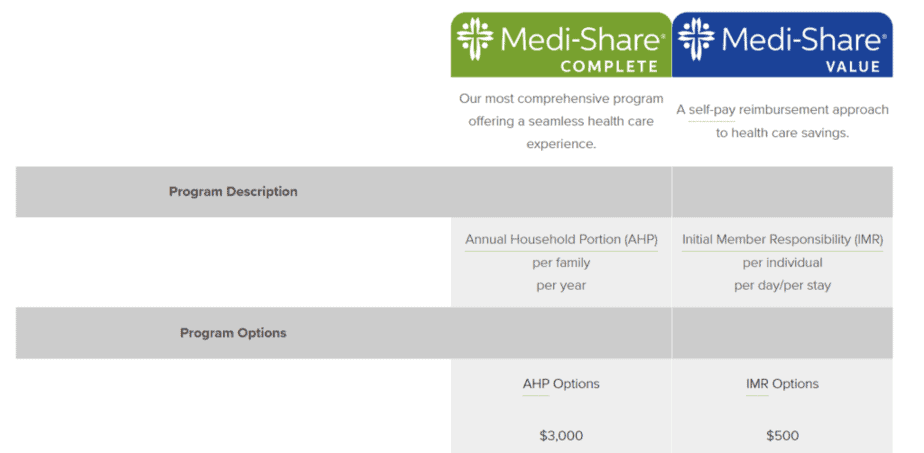This screenshot has height=453, width=924.
Task: Click 'per family' text under AHP
Action: point(561,263)
